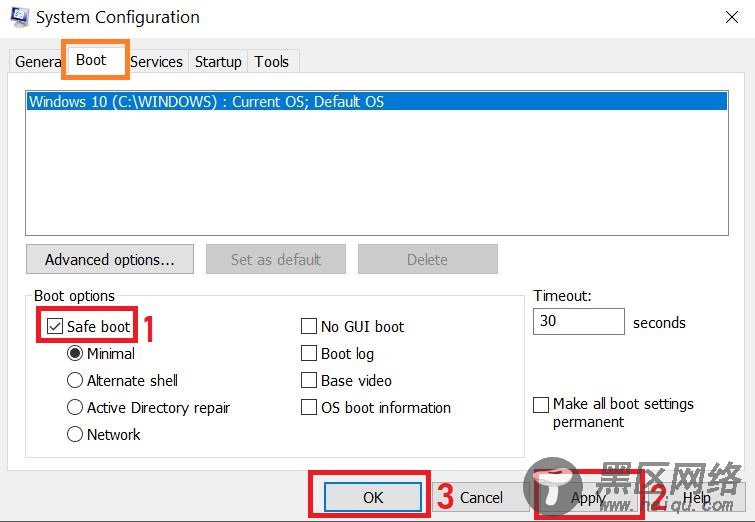Screen dimensions: 755x522
Task: Click the System Configuration title bar icon
Action: pyautogui.click(x=20, y=17)
